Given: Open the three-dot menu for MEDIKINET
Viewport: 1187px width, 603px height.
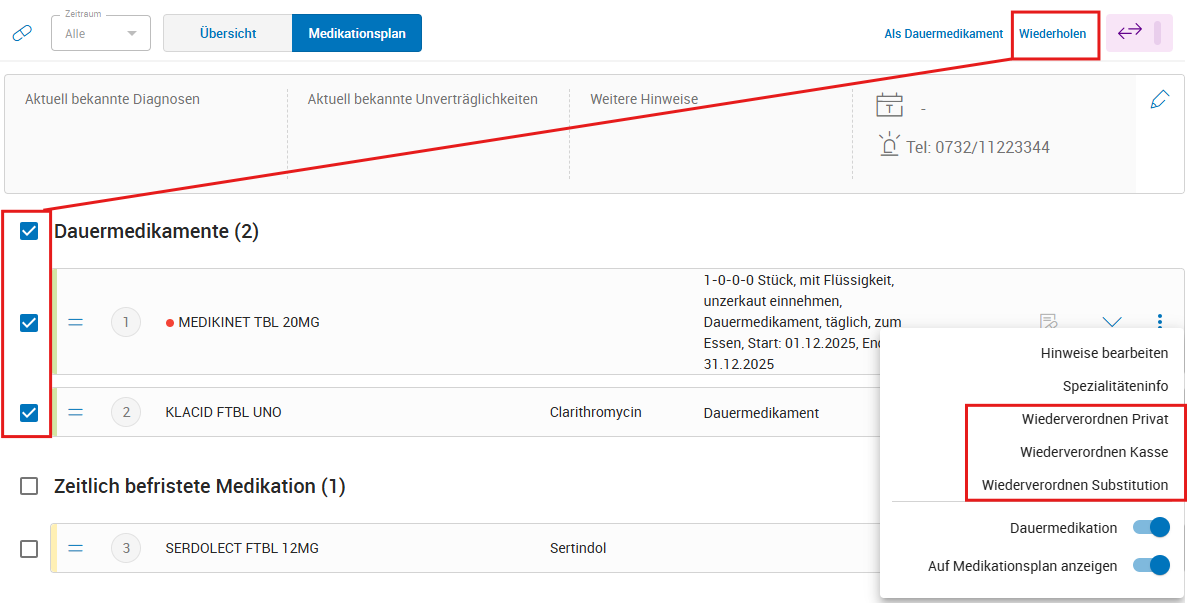Looking at the screenshot, I should (x=1160, y=321).
